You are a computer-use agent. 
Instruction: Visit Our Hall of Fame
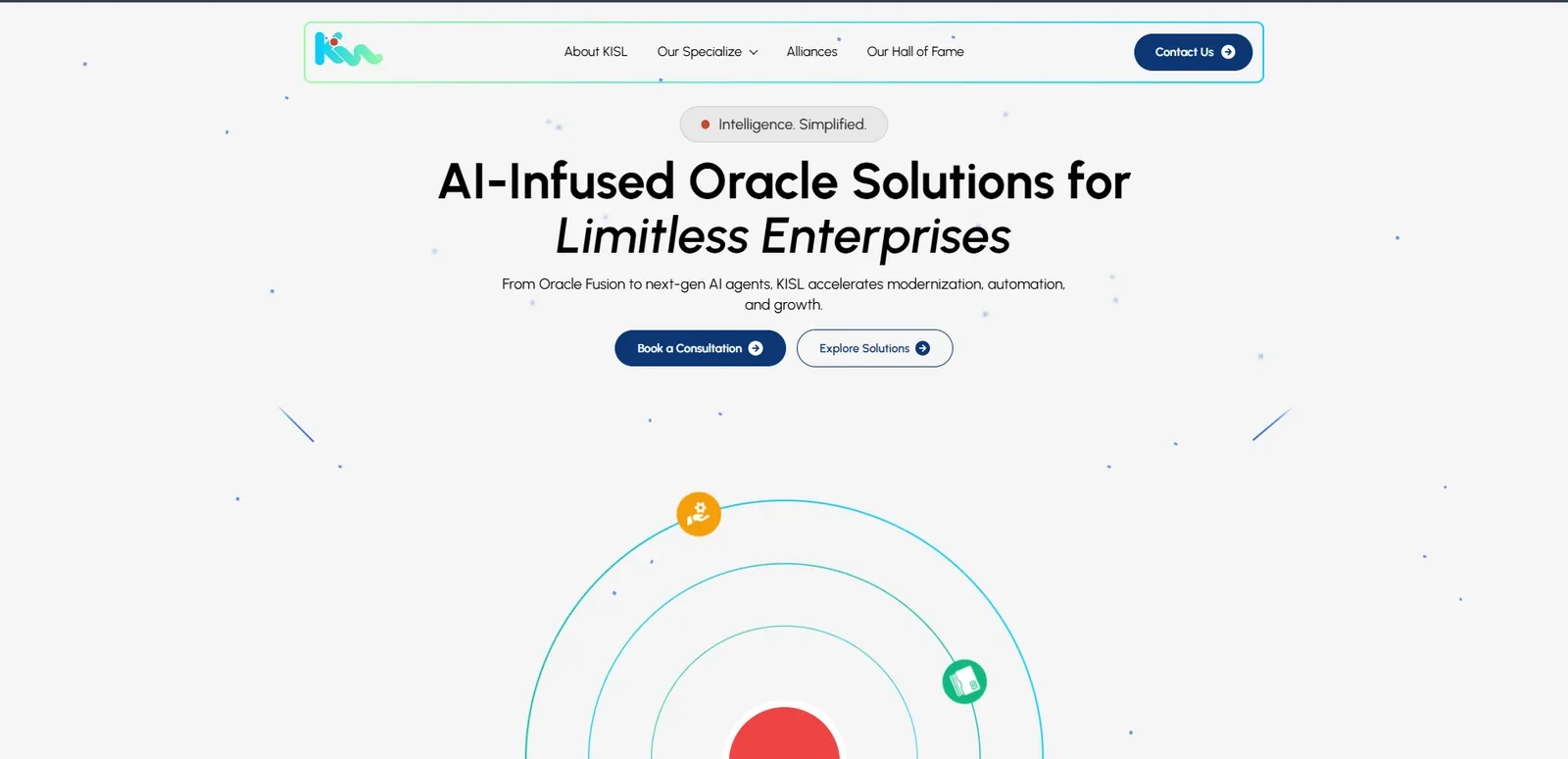915,52
